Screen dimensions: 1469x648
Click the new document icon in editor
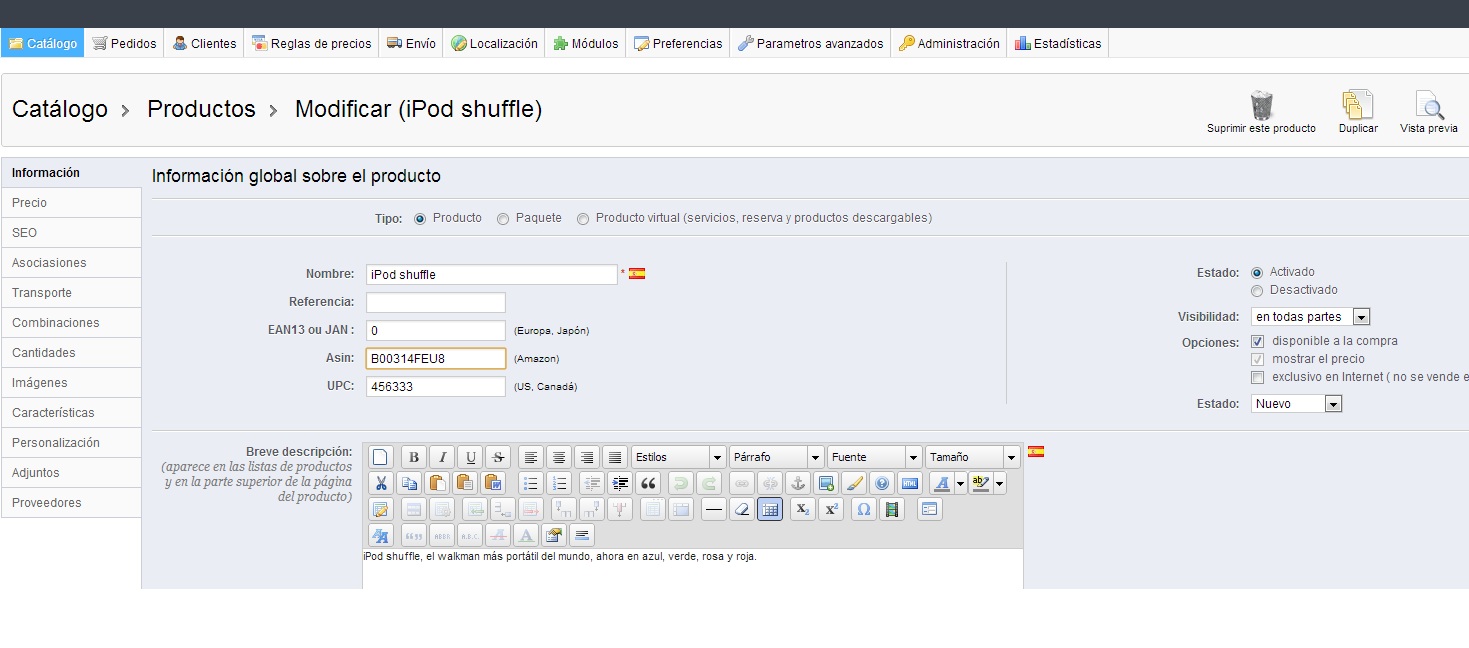(381, 457)
